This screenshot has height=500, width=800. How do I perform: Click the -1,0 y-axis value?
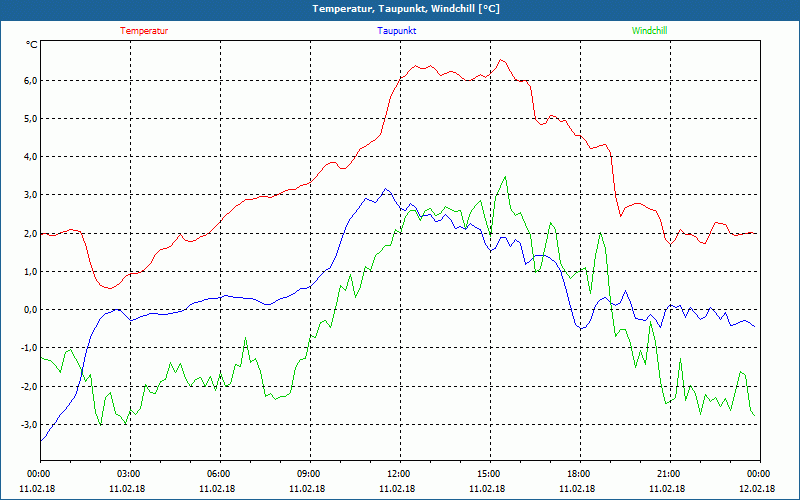click(x=29, y=348)
